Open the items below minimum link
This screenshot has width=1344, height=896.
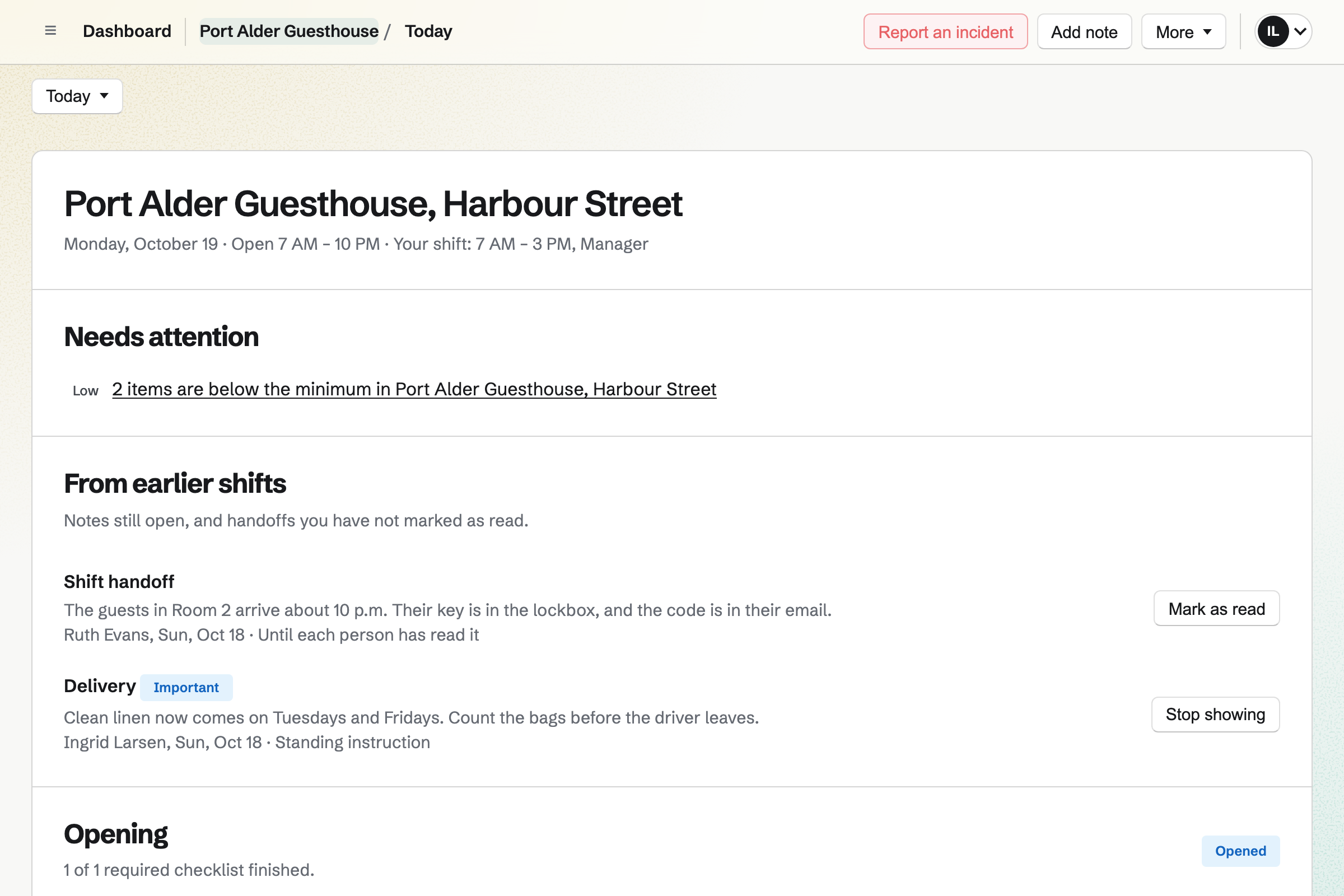click(414, 389)
